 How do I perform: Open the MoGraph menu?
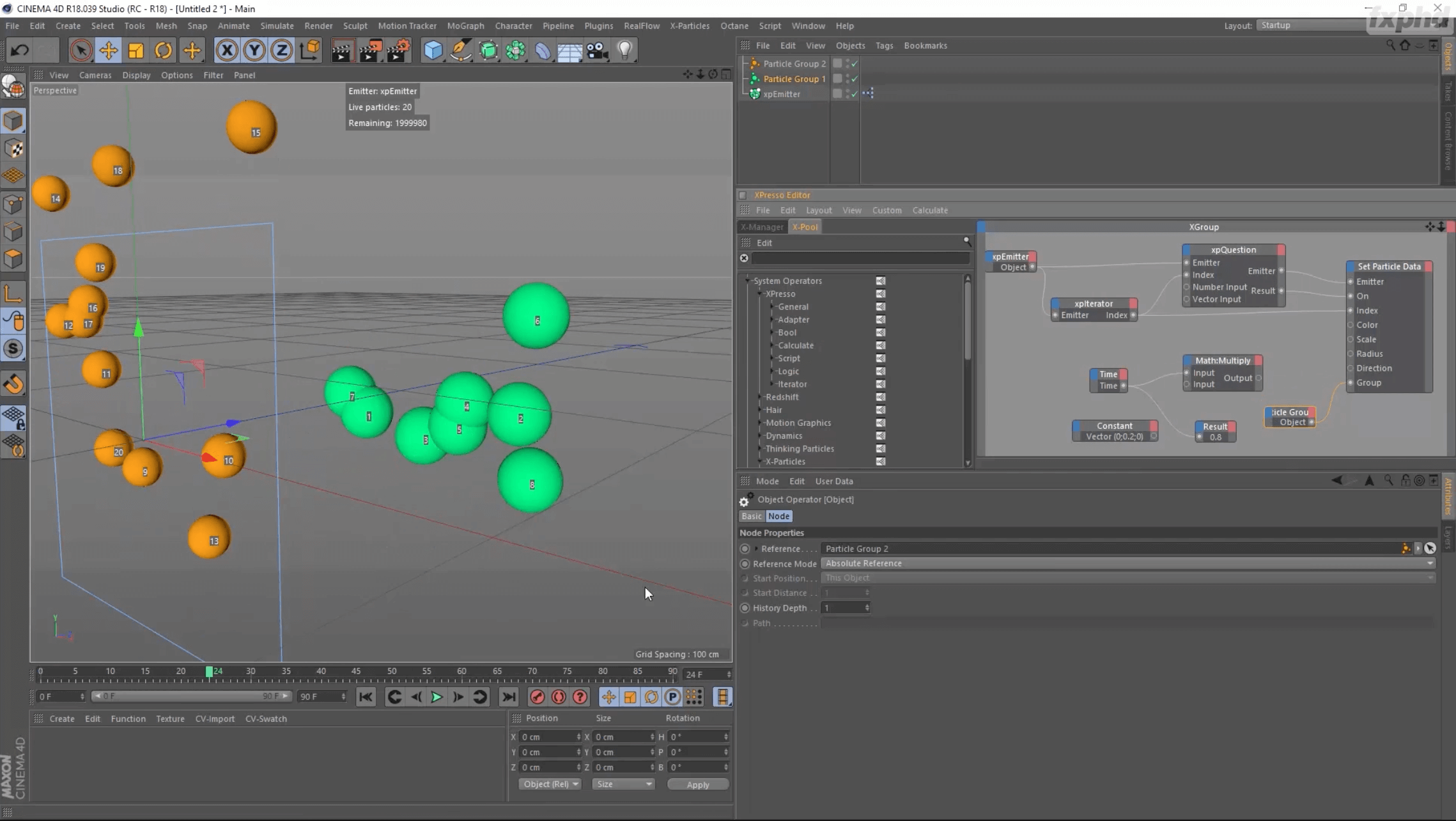(465, 26)
